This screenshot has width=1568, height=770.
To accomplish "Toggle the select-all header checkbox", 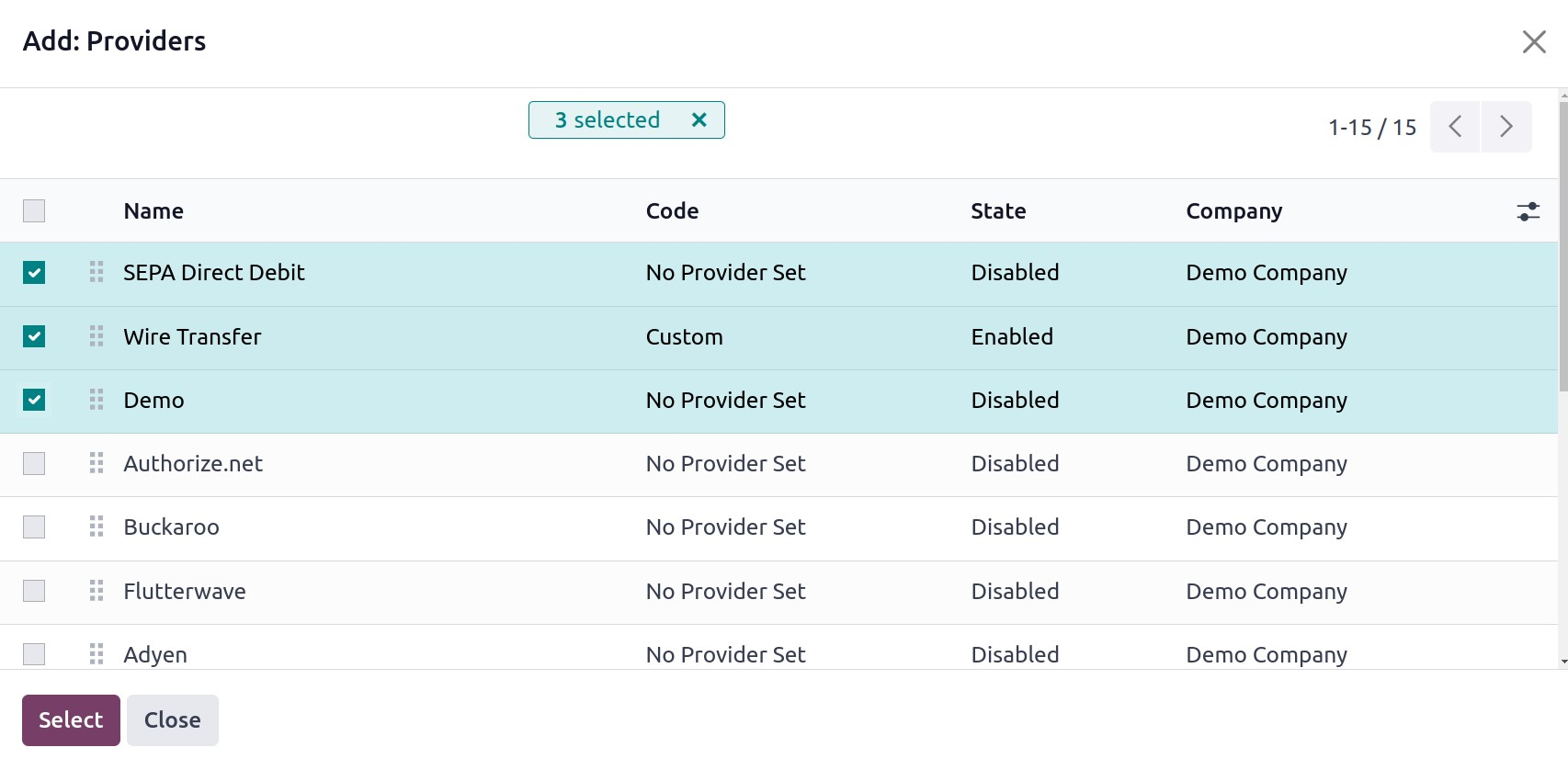I will (x=34, y=211).
